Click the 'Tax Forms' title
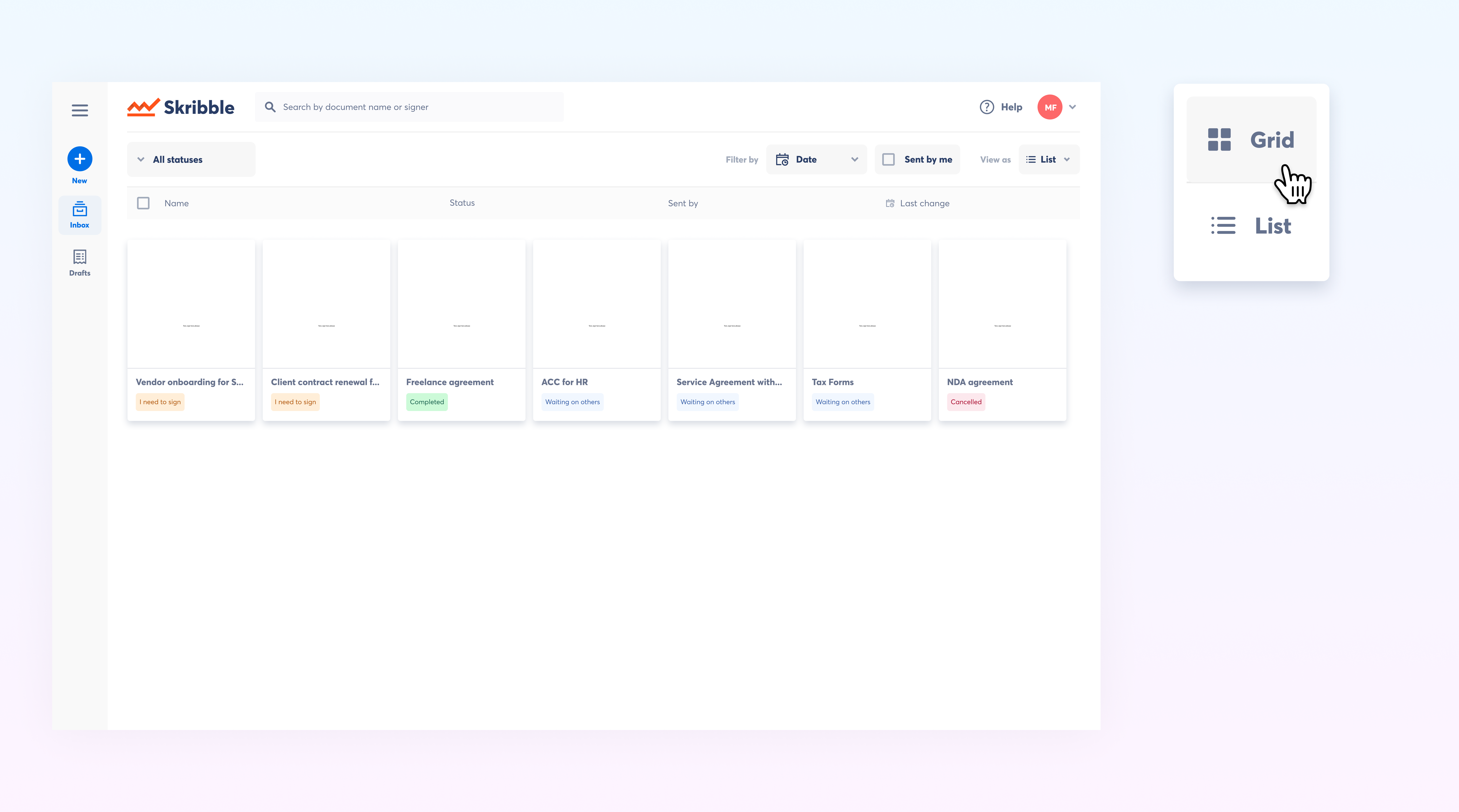Viewport: 1459px width, 812px height. [x=833, y=382]
